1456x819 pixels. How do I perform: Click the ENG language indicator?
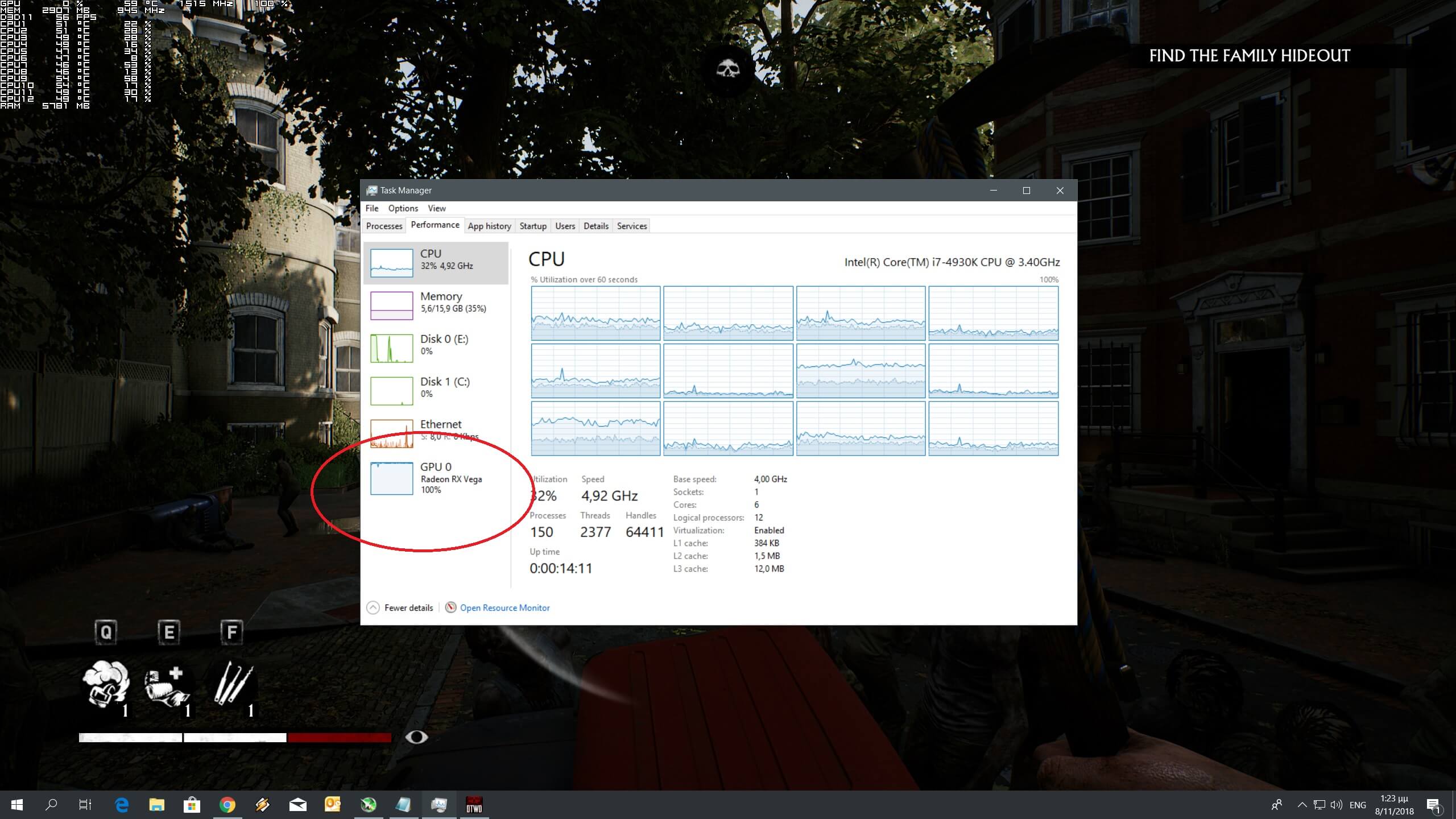[1358, 805]
